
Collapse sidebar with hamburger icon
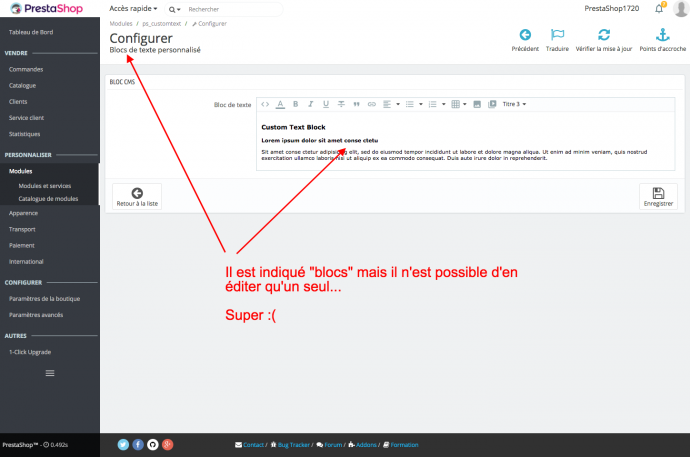coord(50,373)
